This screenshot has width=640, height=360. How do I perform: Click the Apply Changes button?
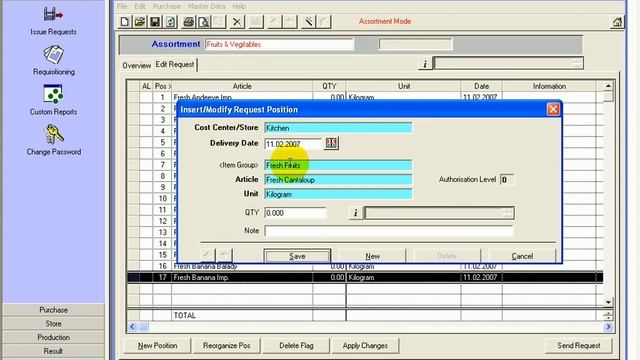pos(365,345)
